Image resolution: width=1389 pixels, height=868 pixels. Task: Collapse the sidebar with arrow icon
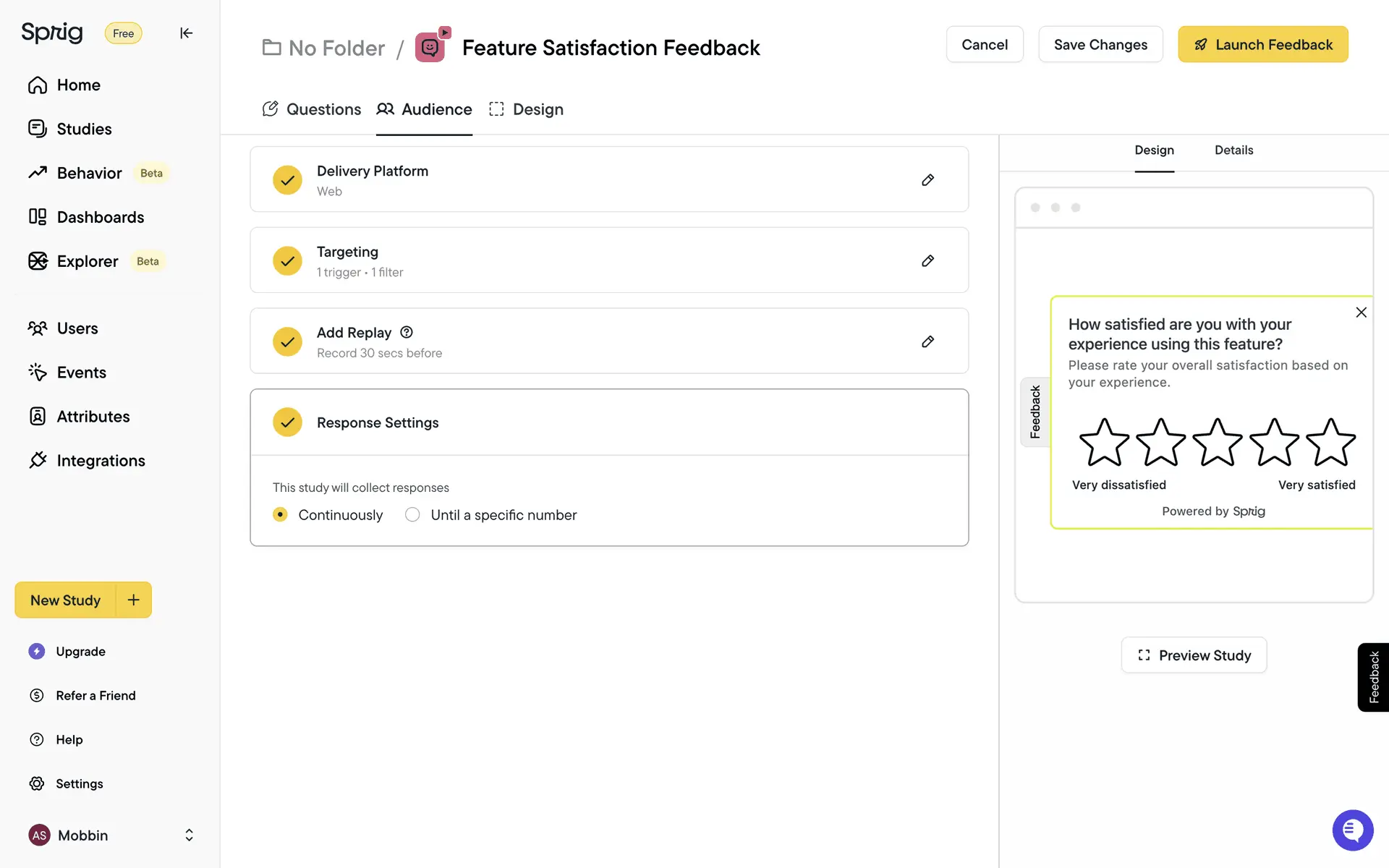(x=186, y=33)
